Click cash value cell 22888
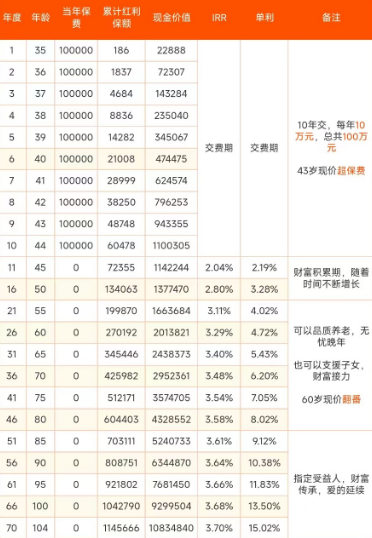The width and height of the screenshot is (372, 538). [171, 50]
